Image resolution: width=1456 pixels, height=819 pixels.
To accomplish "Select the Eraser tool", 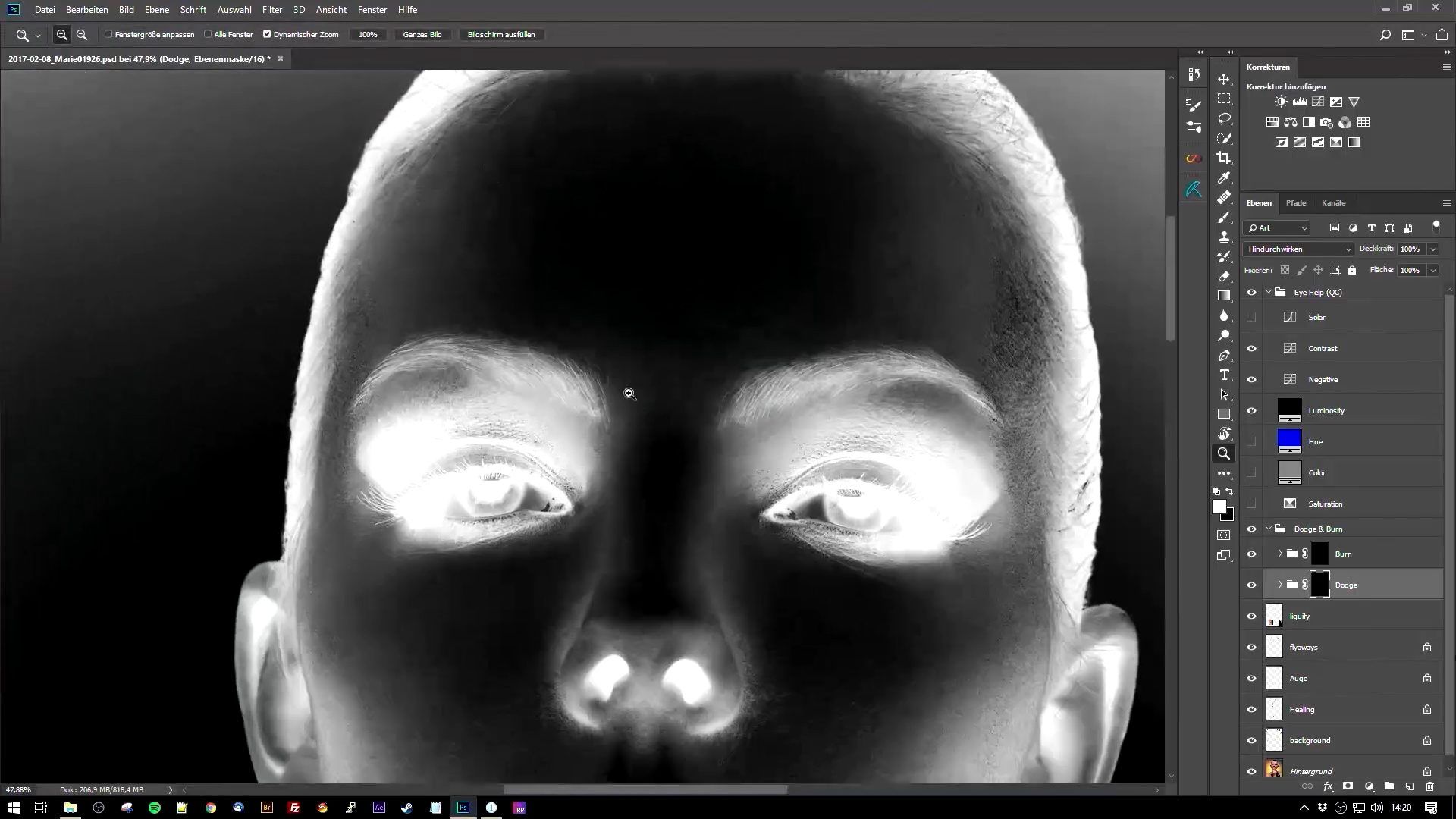I will point(1224,276).
